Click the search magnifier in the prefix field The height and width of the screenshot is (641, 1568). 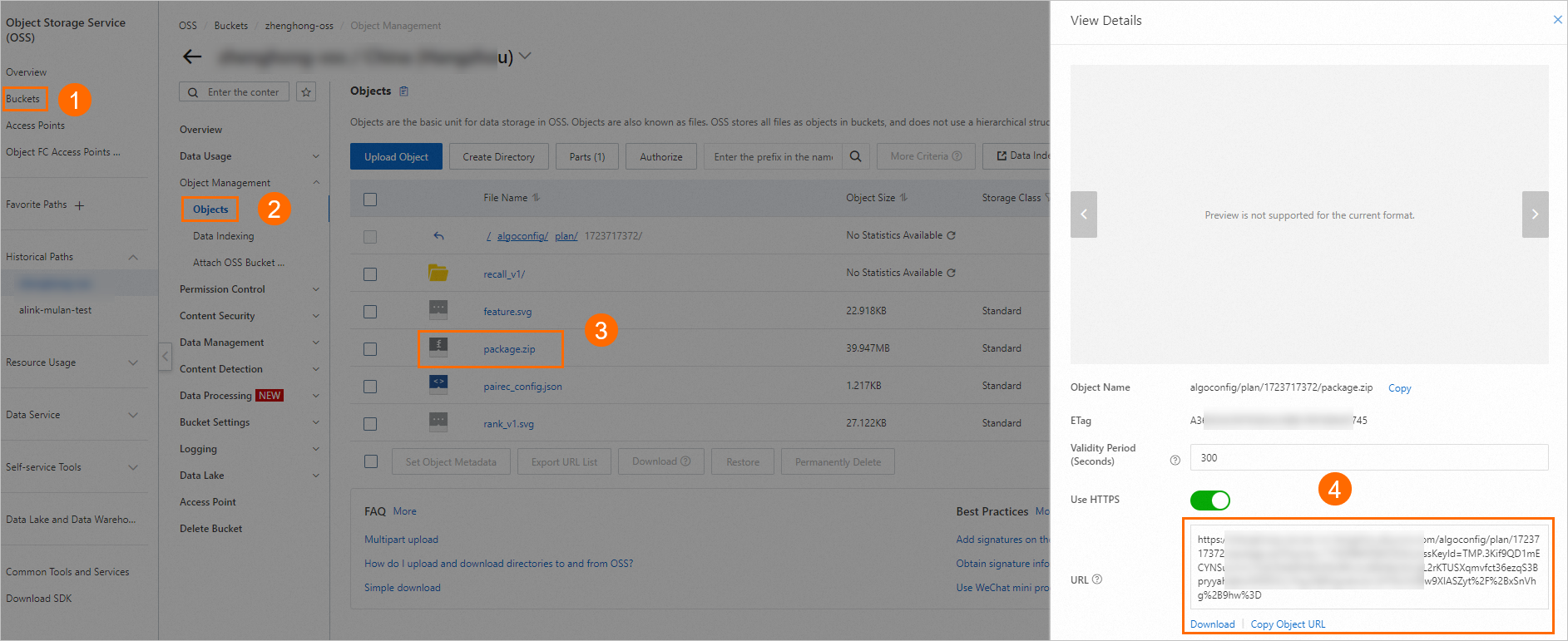855,156
